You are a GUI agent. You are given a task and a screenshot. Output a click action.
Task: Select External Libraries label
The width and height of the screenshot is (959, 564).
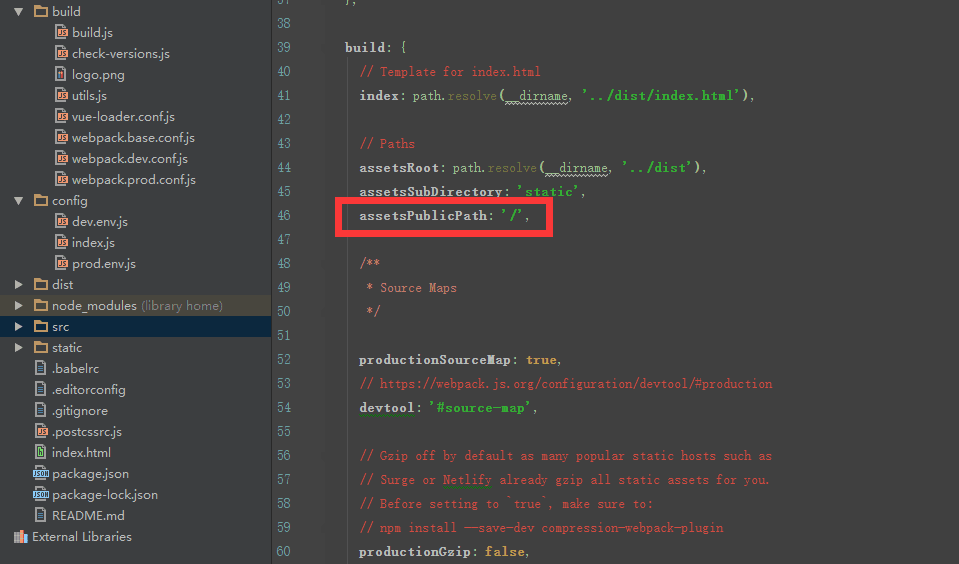tap(82, 536)
